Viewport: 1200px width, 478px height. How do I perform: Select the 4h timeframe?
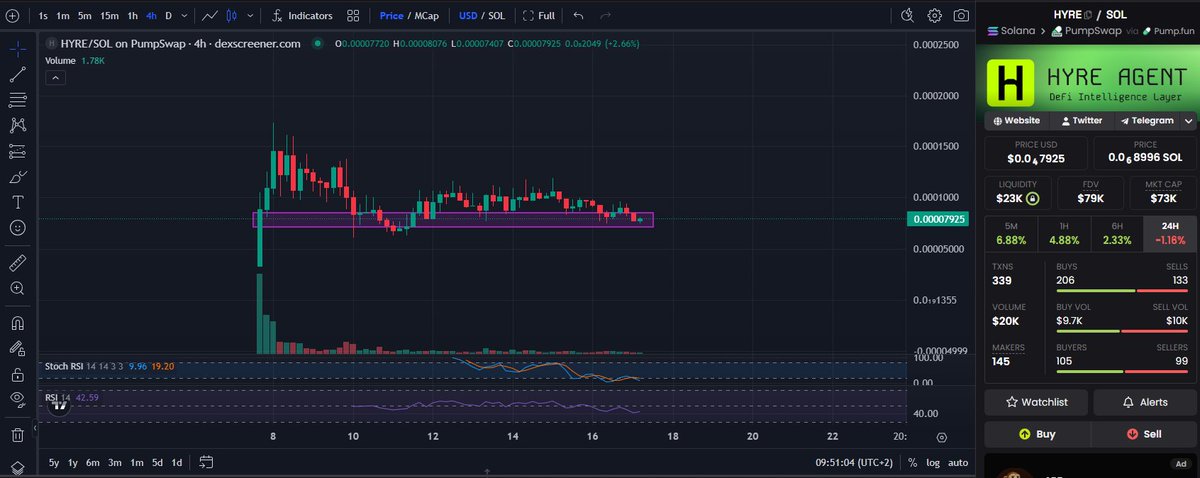[x=150, y=16]
